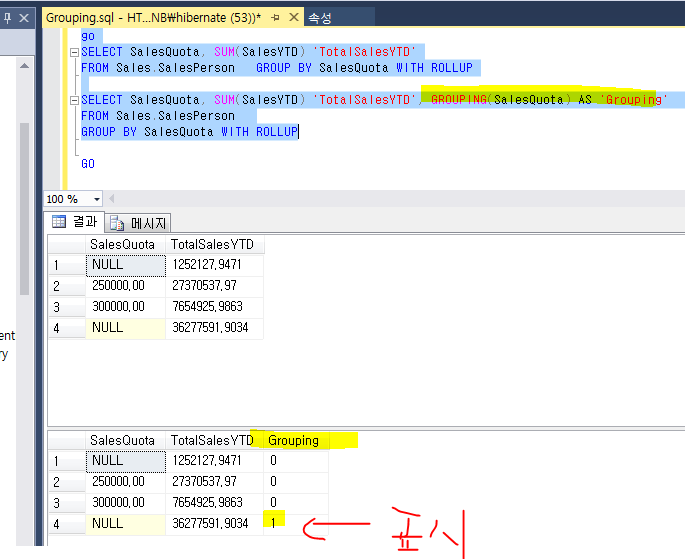Select NULL cell in second grid row 4
Image resolution: width=685 pixels, height=559 pixels.
point(126,524)
